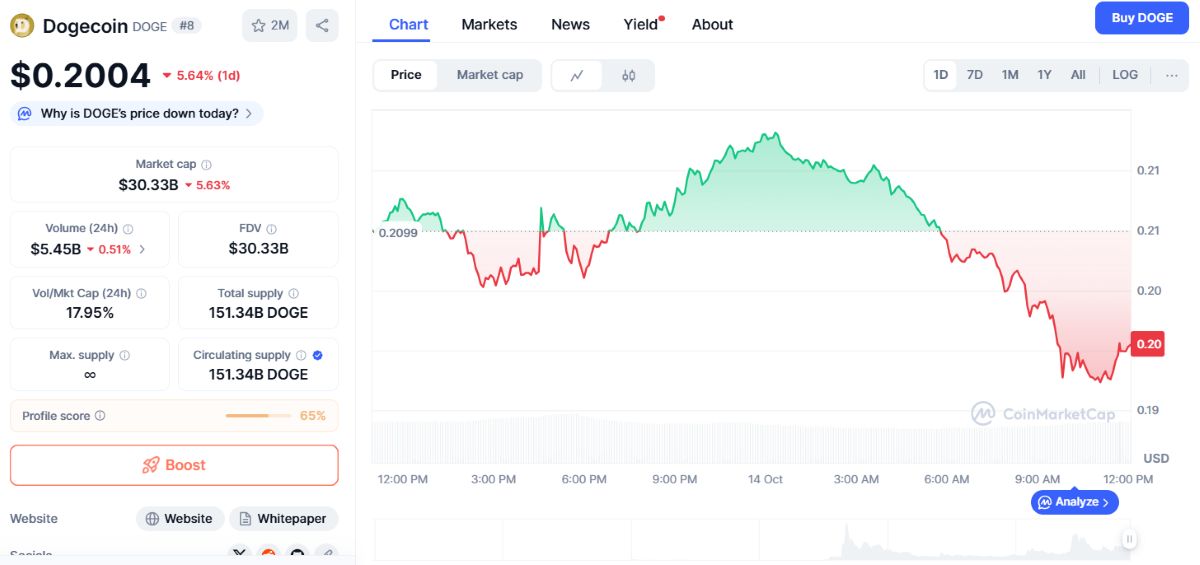Click info icon beside Total supply

294,294
